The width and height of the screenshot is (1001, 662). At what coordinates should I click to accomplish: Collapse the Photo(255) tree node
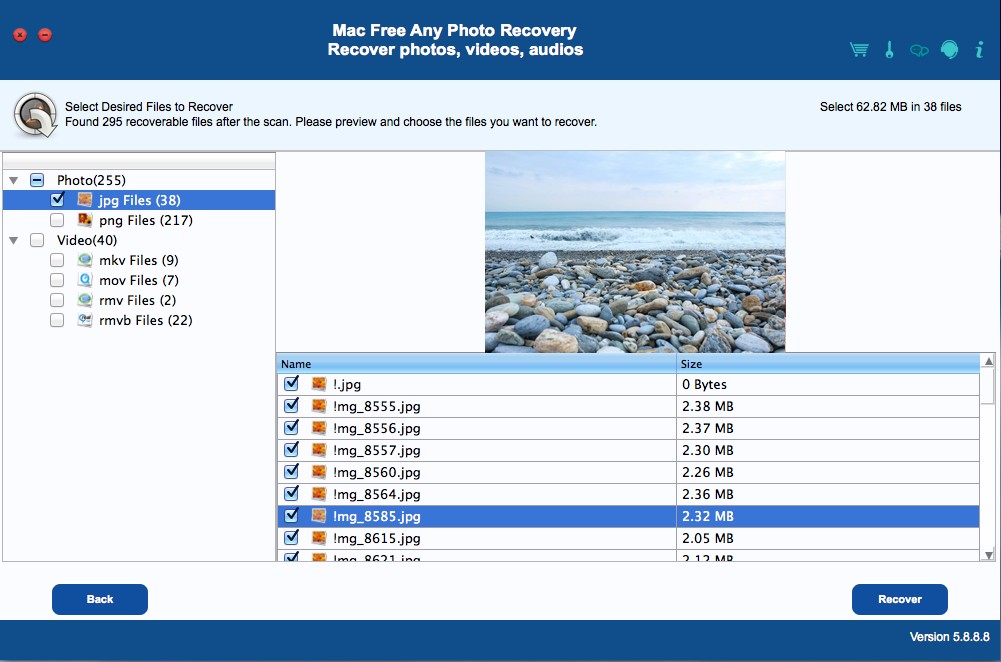(x=13, y=181)
